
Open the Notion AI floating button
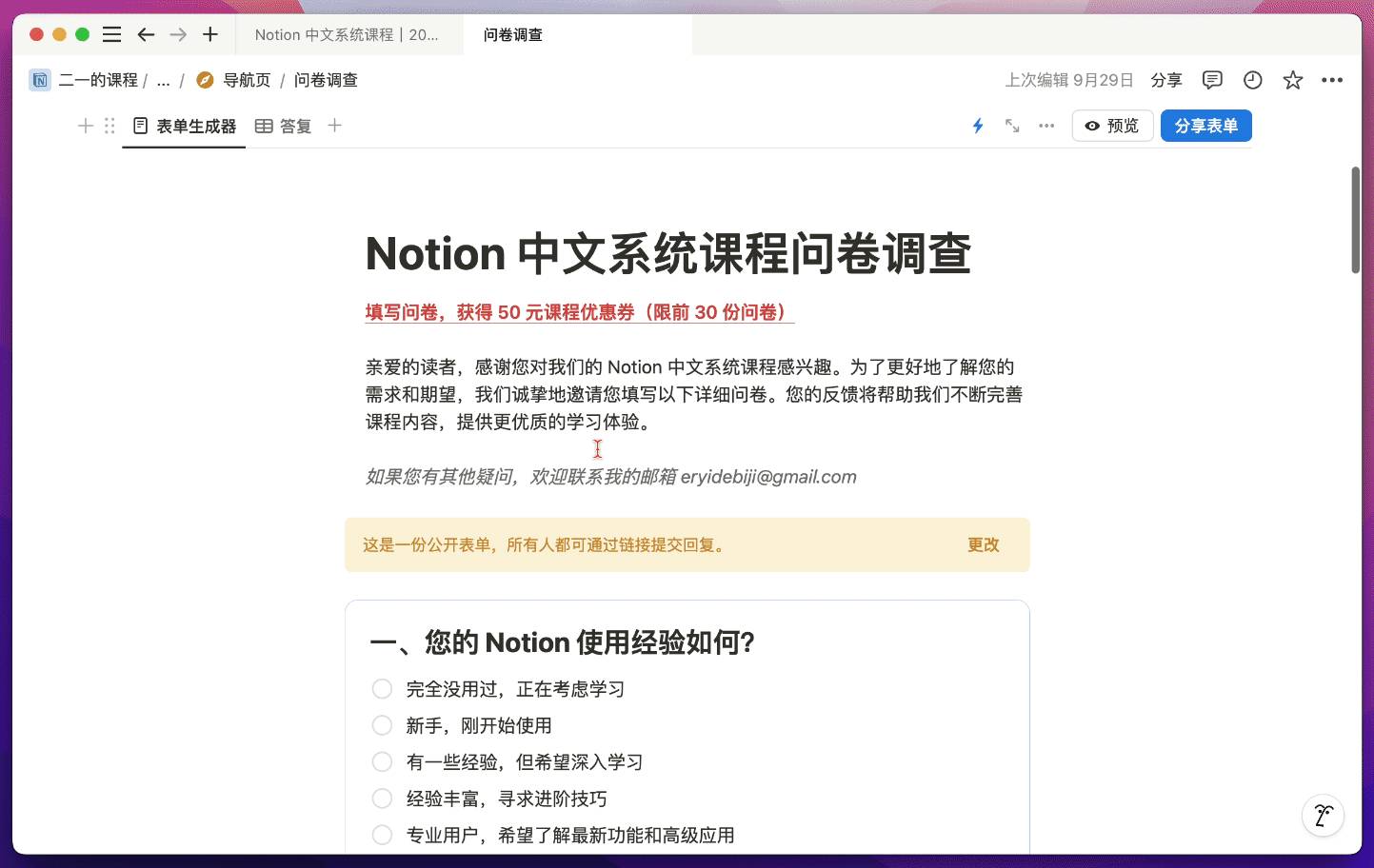tap(1323, 816)
